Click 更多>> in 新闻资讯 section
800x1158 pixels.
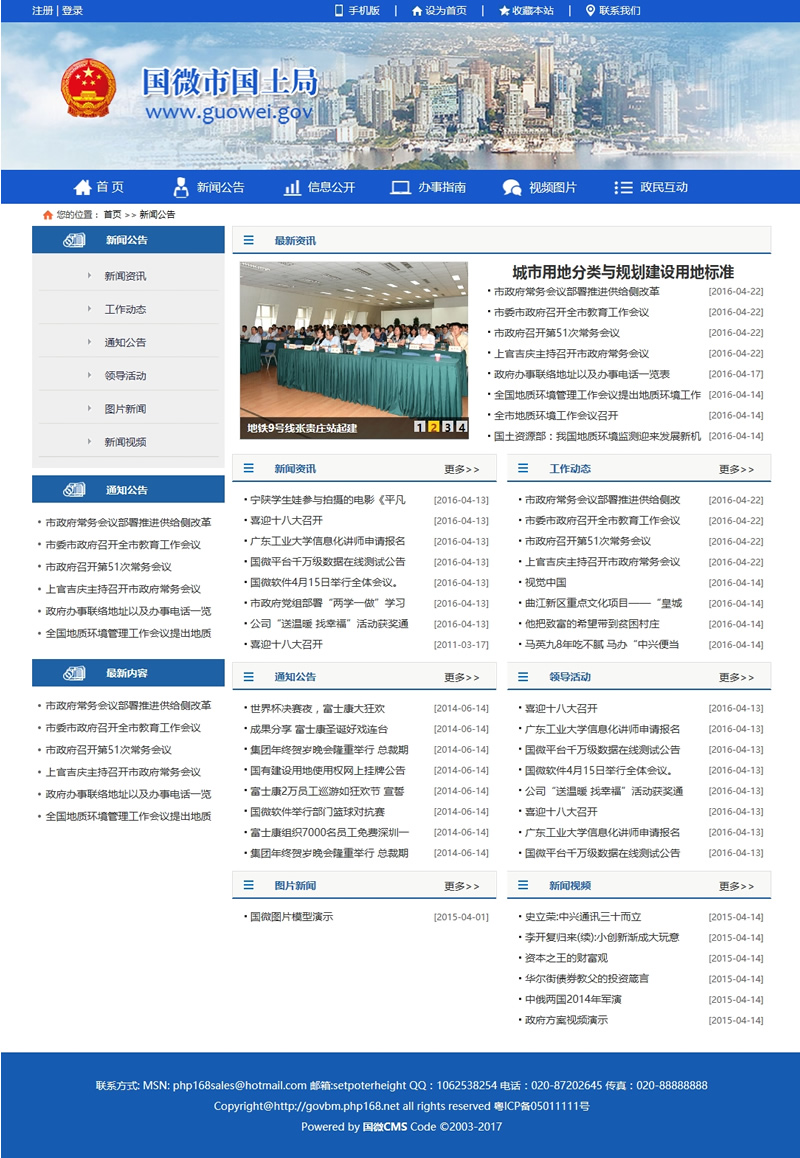(462, 470)
